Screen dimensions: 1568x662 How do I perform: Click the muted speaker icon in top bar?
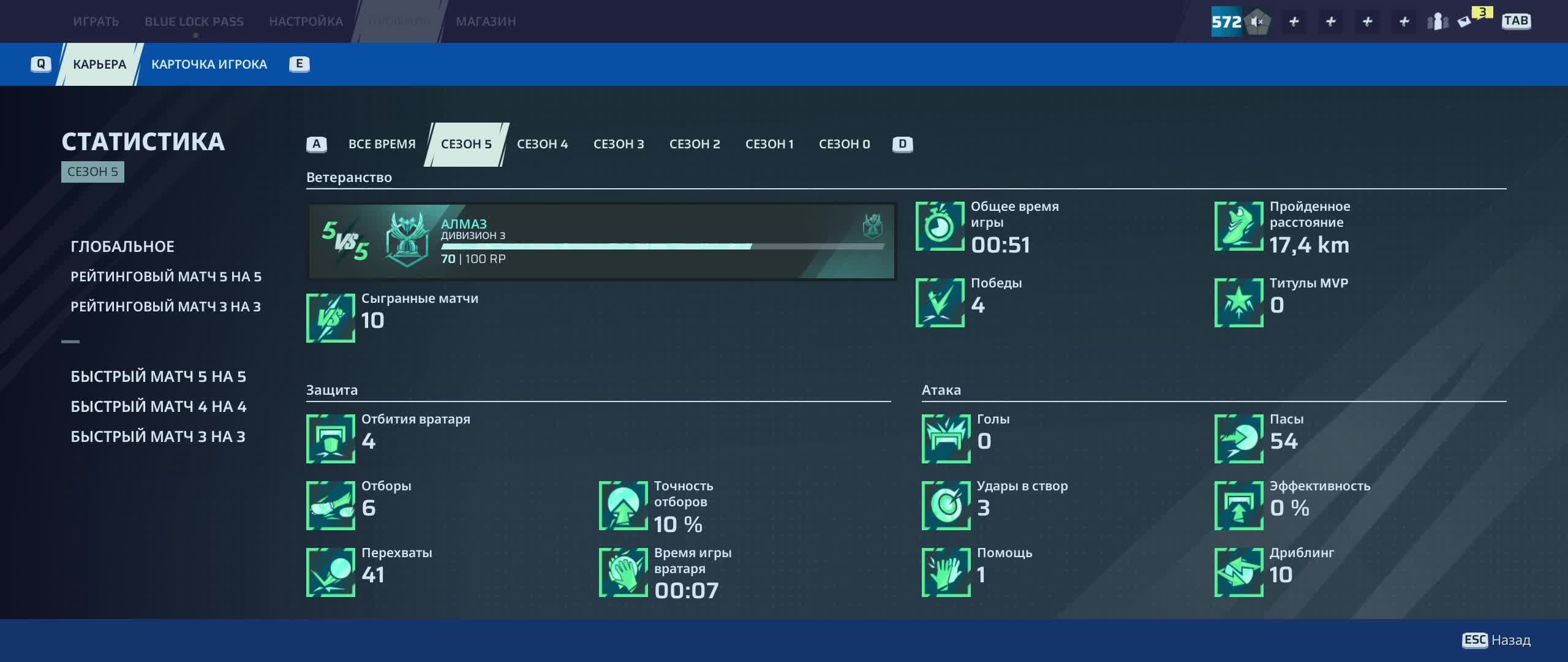click(x=1257, y=22)
